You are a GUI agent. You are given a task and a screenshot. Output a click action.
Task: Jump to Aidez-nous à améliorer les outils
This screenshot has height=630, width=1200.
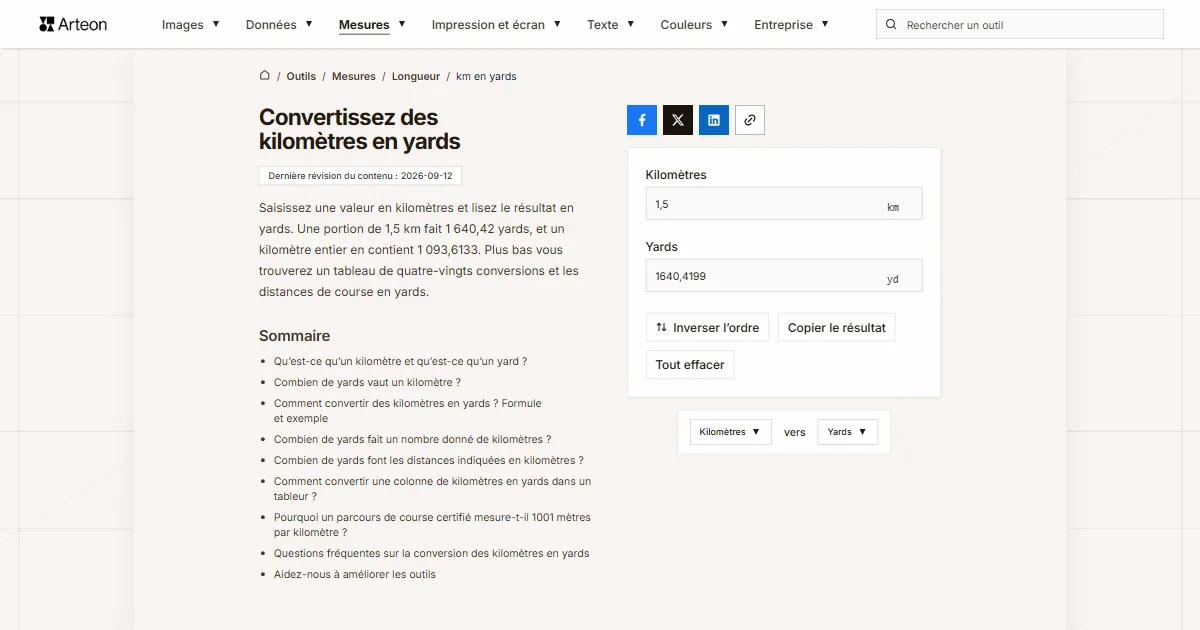tap(355, 574)
